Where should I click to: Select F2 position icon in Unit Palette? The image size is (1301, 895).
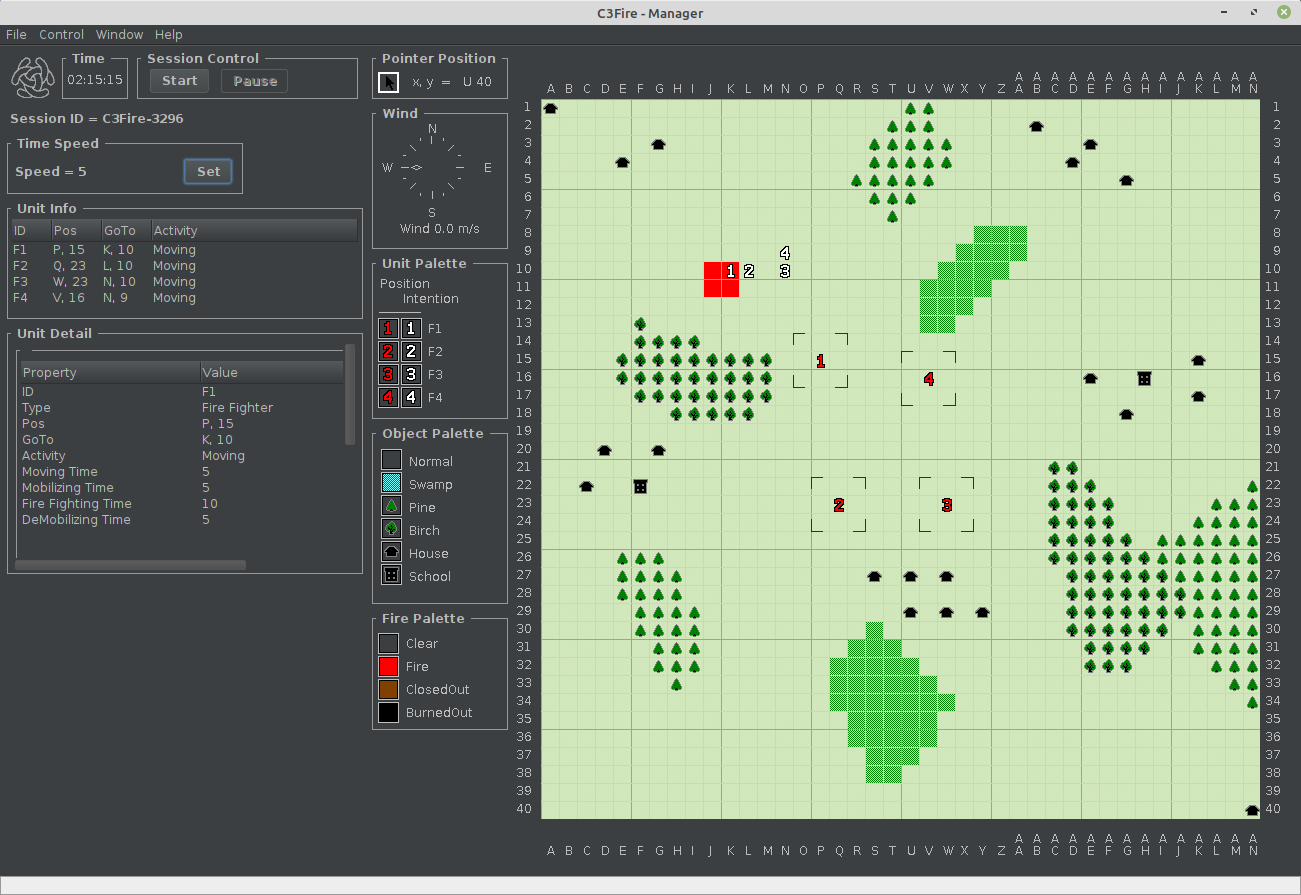[388, 351]
